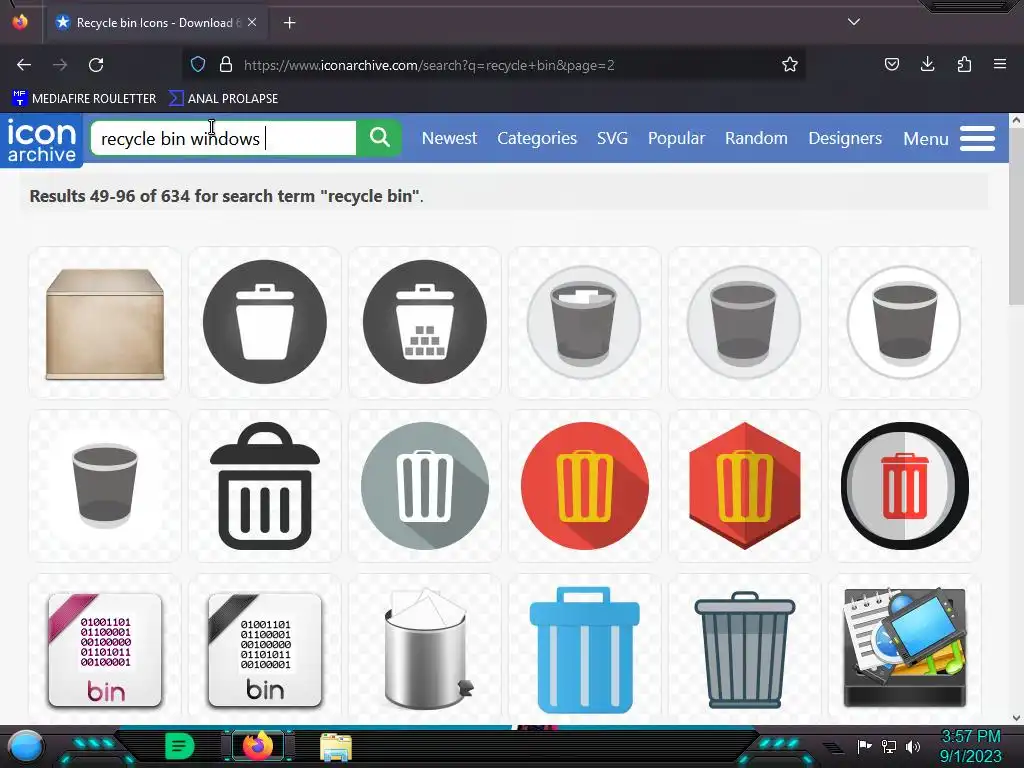Open the Categories navigation link
This screenshot has height=768, width=1024.
pyautogui.click(x=537, y=138)
